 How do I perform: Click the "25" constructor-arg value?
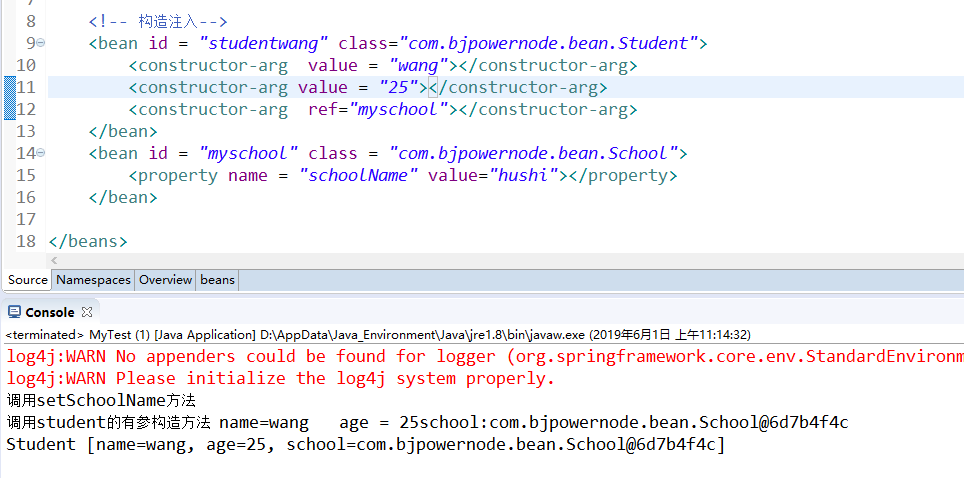(399, 87)
